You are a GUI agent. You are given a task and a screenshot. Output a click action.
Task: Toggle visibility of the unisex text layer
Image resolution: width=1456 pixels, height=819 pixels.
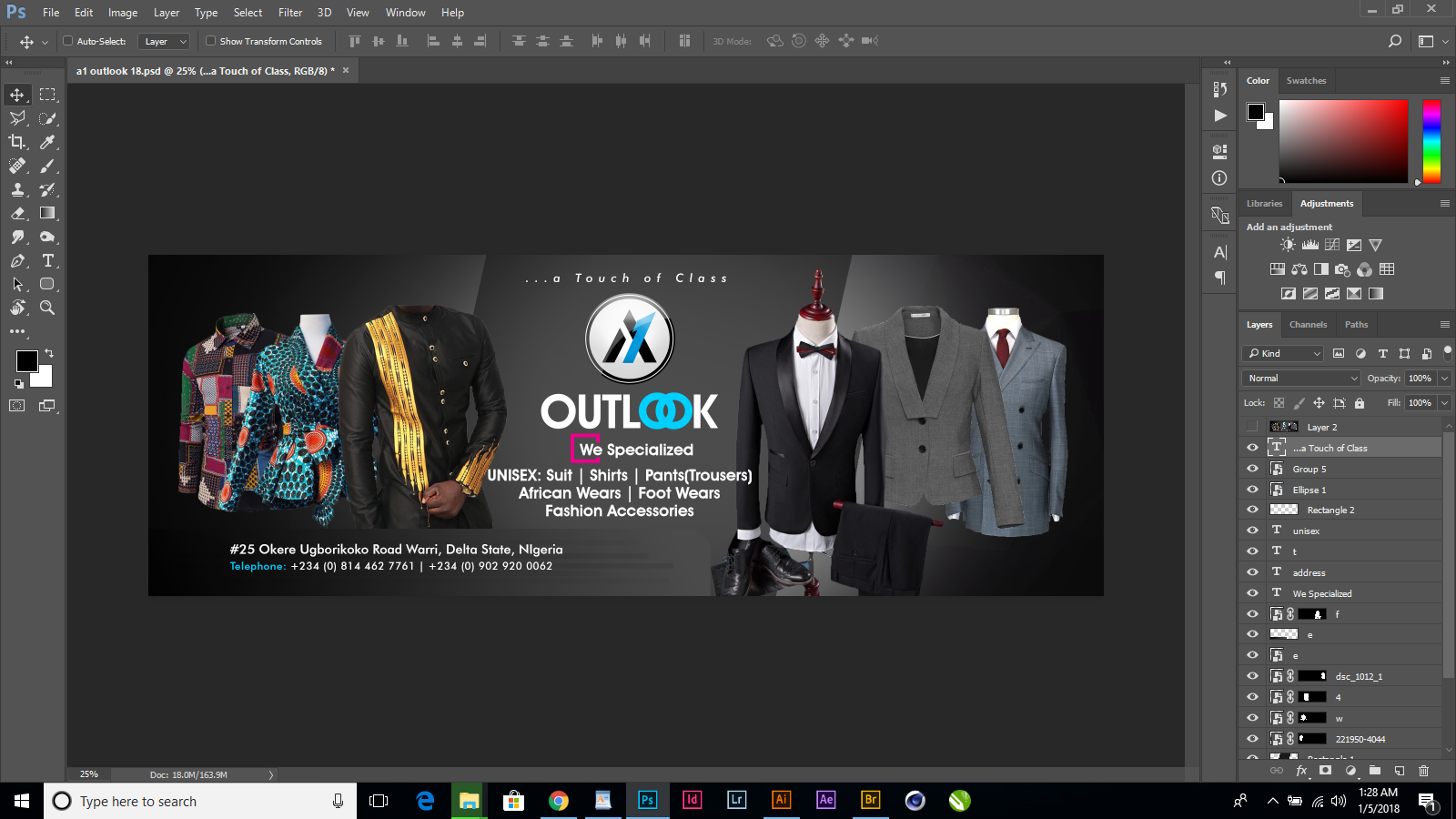1253,530
